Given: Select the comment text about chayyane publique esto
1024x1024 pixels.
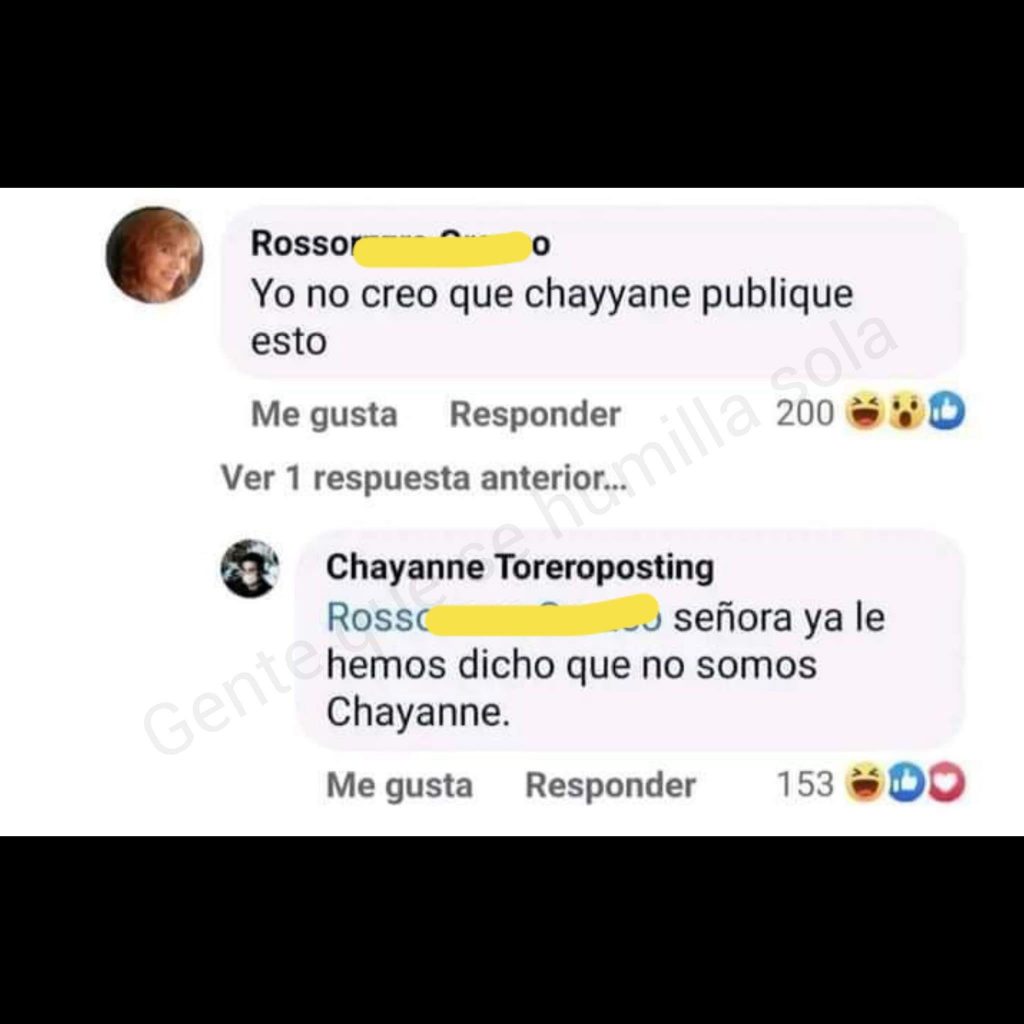Looking at the screenshot, I should tap(552, 317).
